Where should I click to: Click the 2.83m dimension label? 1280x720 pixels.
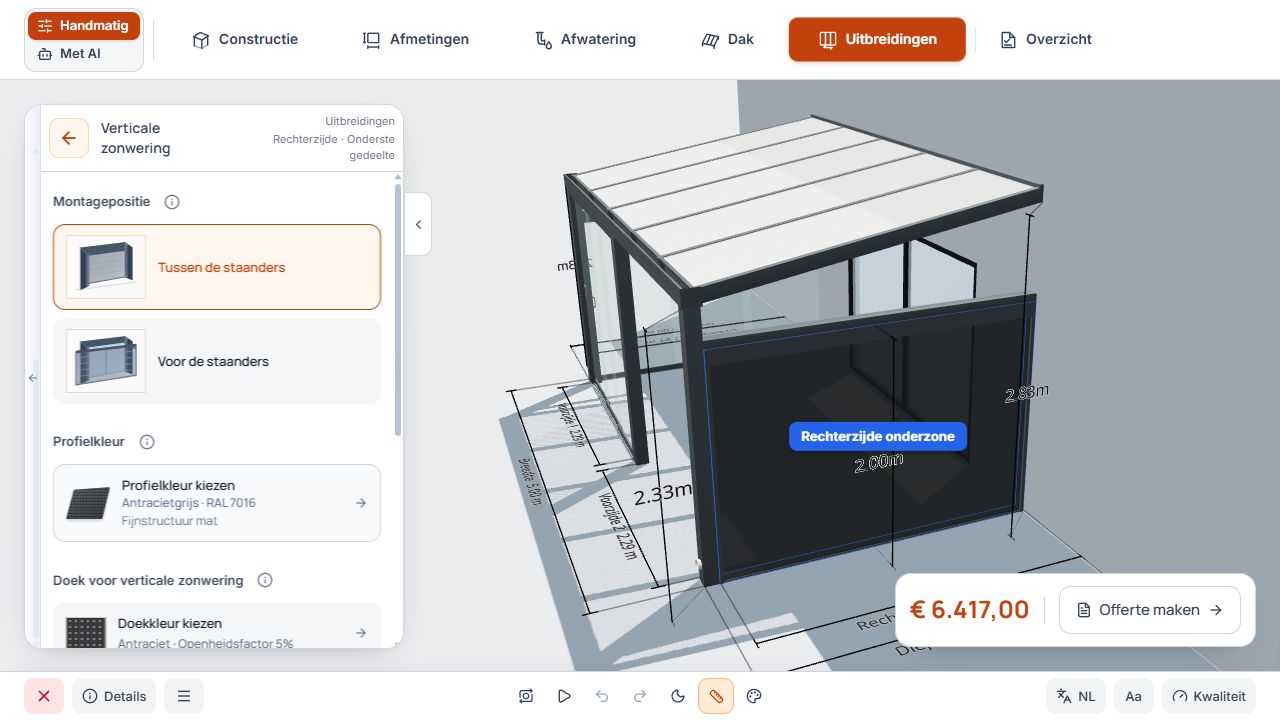click(1027, 393)
